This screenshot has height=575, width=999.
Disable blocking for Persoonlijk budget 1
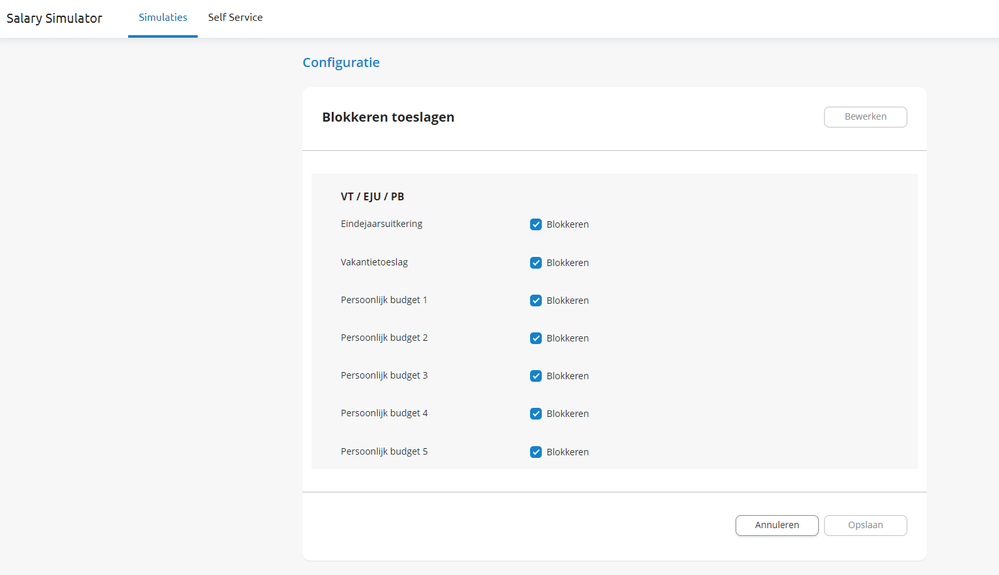click(536, 301)
